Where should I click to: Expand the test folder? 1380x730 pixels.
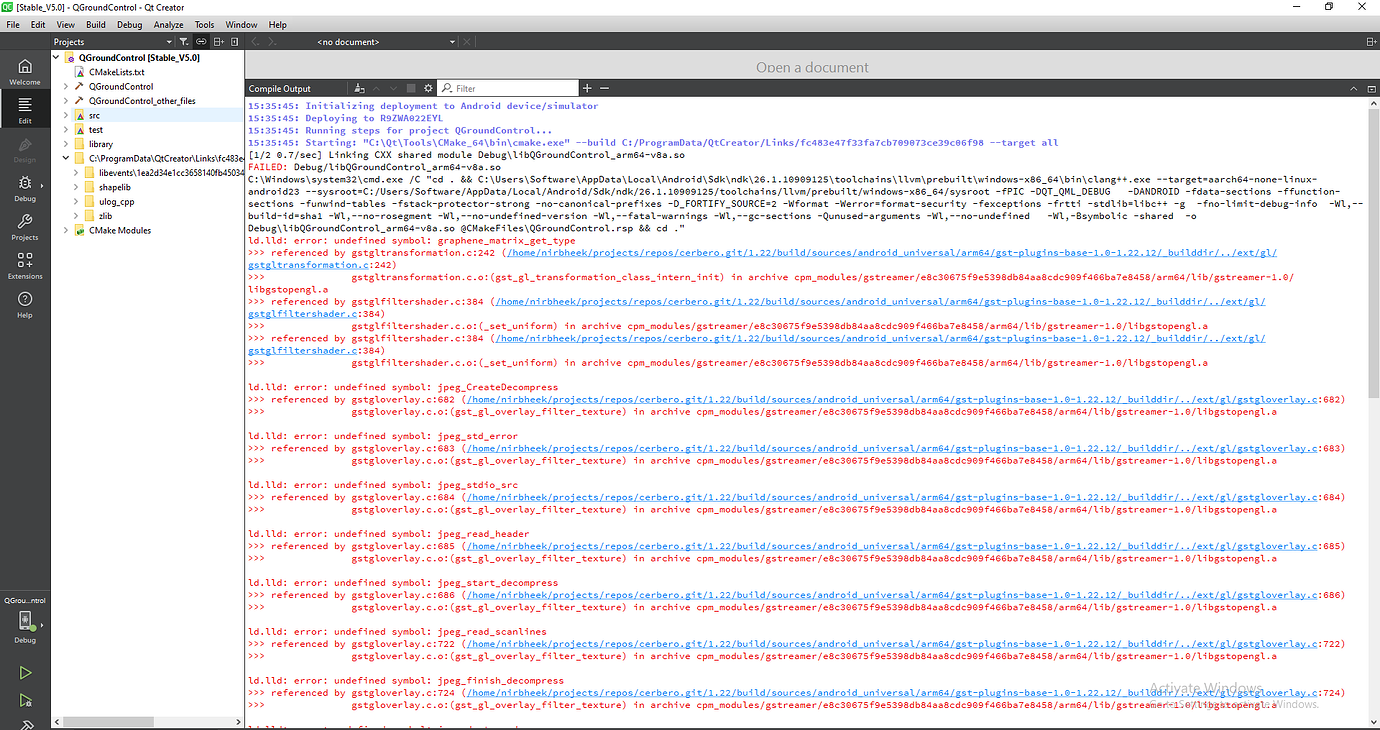pyautogui.click(x=66, y=130)
